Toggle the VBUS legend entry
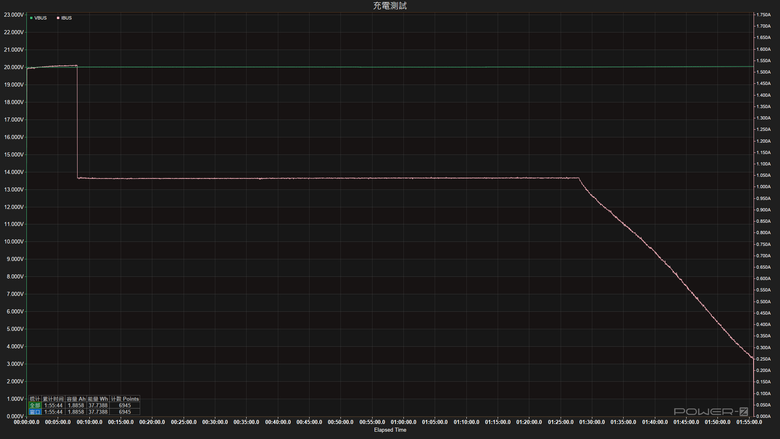The image size is (780, 439). point(38,18)
